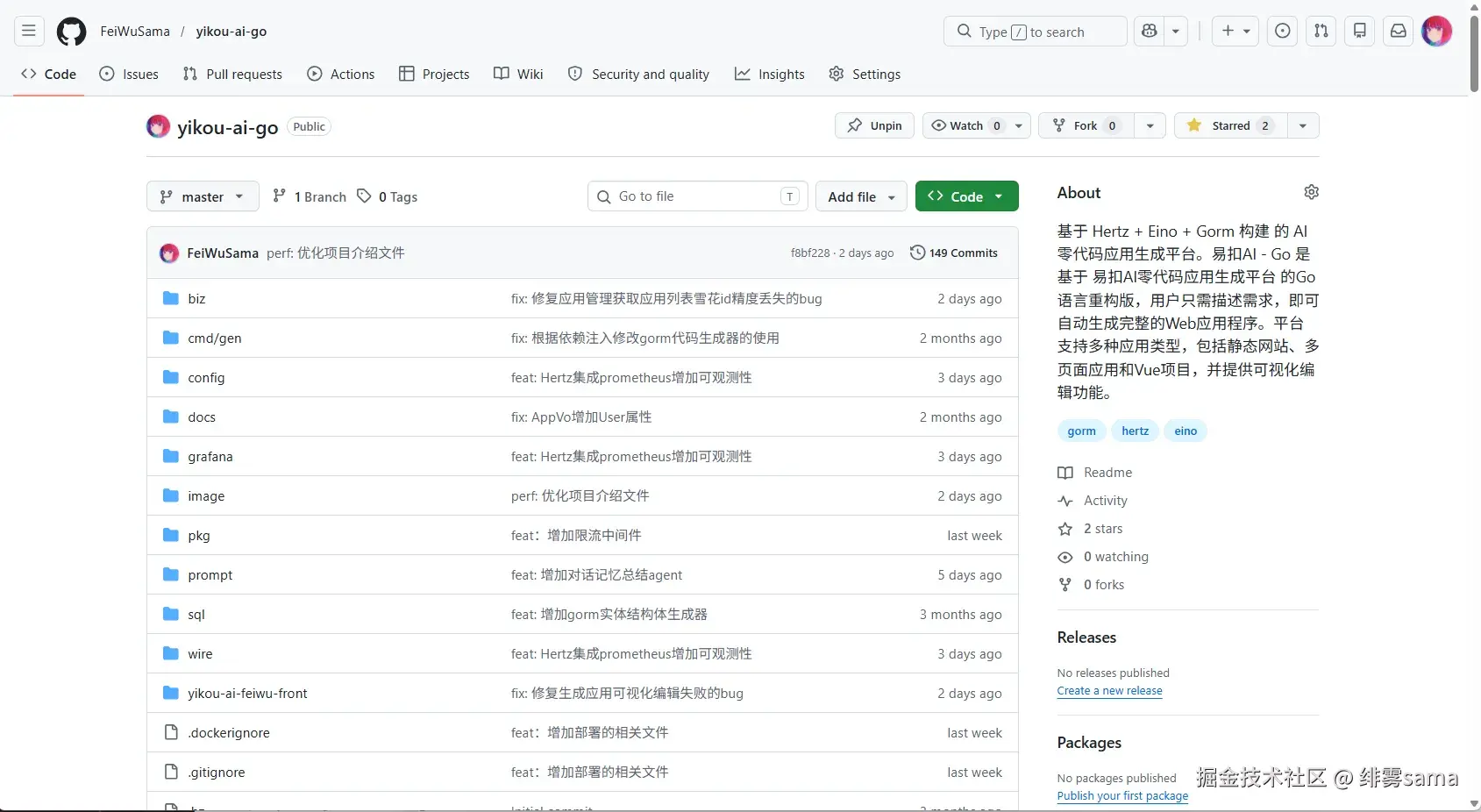Open the global navigation hamburger menu

click(29, 32)
